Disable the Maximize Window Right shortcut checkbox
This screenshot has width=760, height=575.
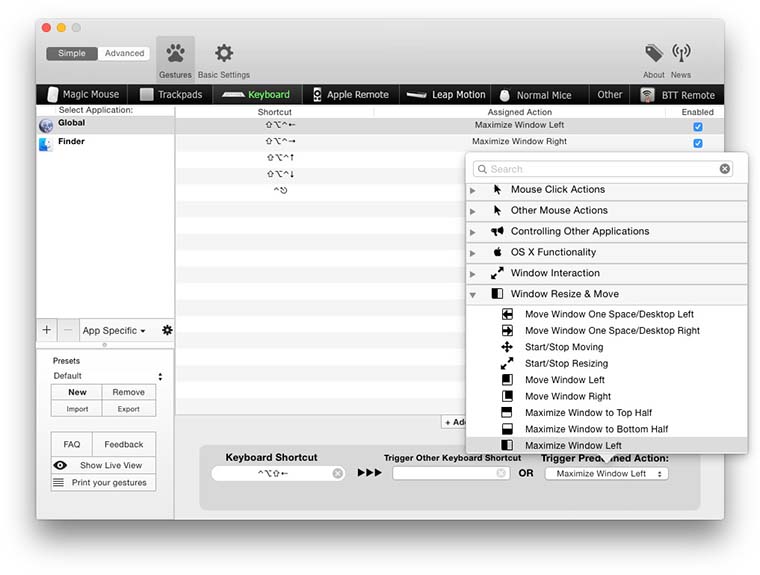[697, 143]
